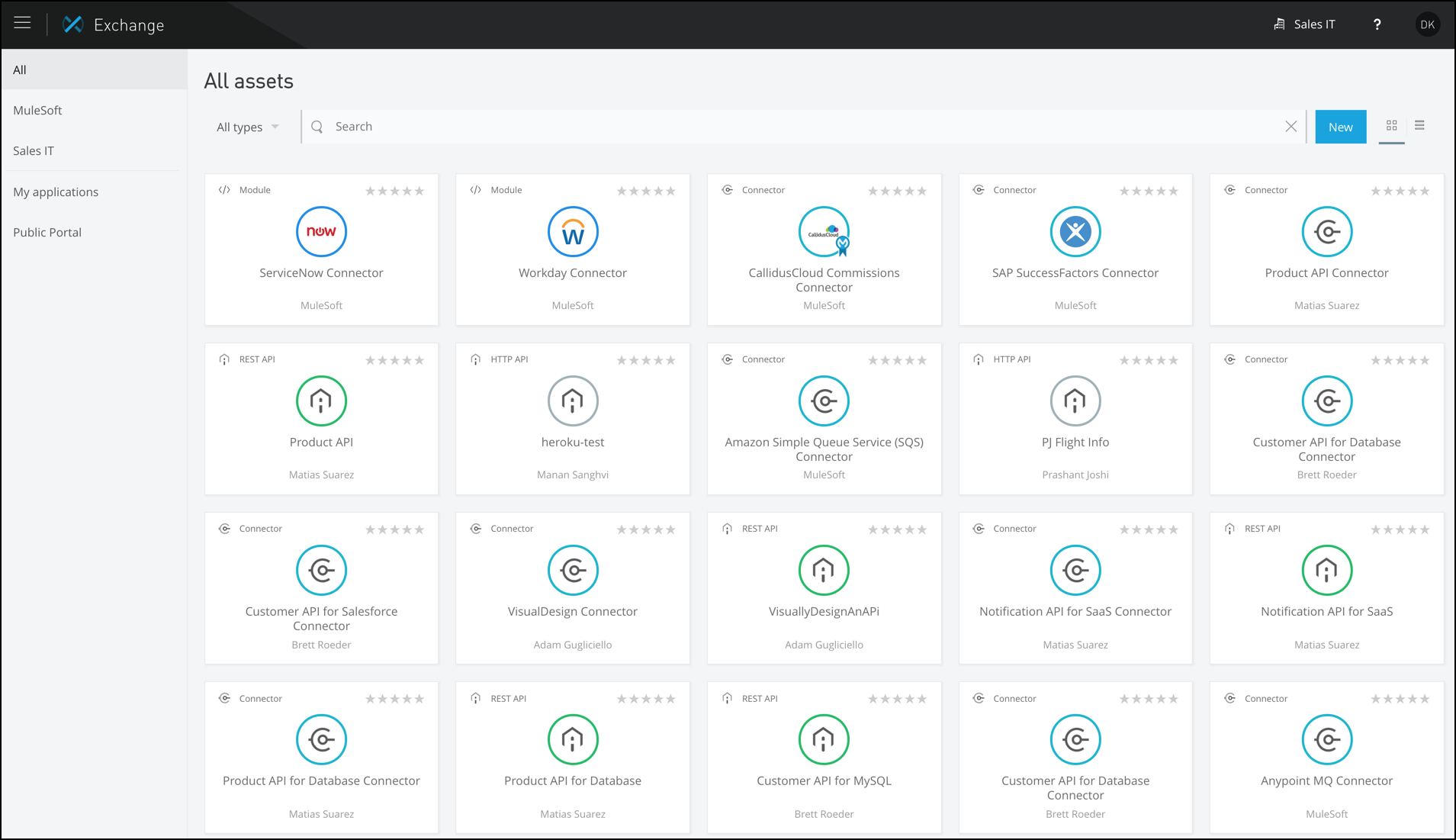
Task: Select MuleSoft in the sidebar
Action: point(94,110)
